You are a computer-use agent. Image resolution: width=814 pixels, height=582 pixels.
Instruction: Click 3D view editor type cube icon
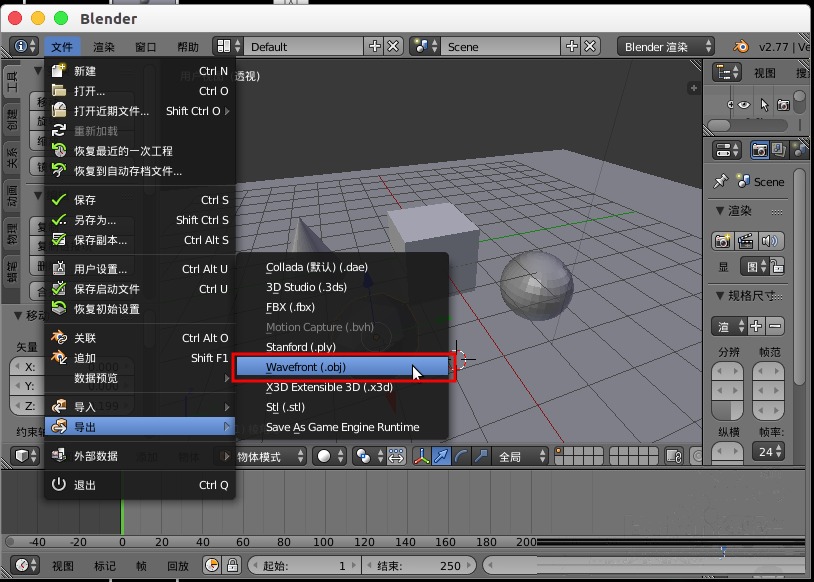(25, 457)
